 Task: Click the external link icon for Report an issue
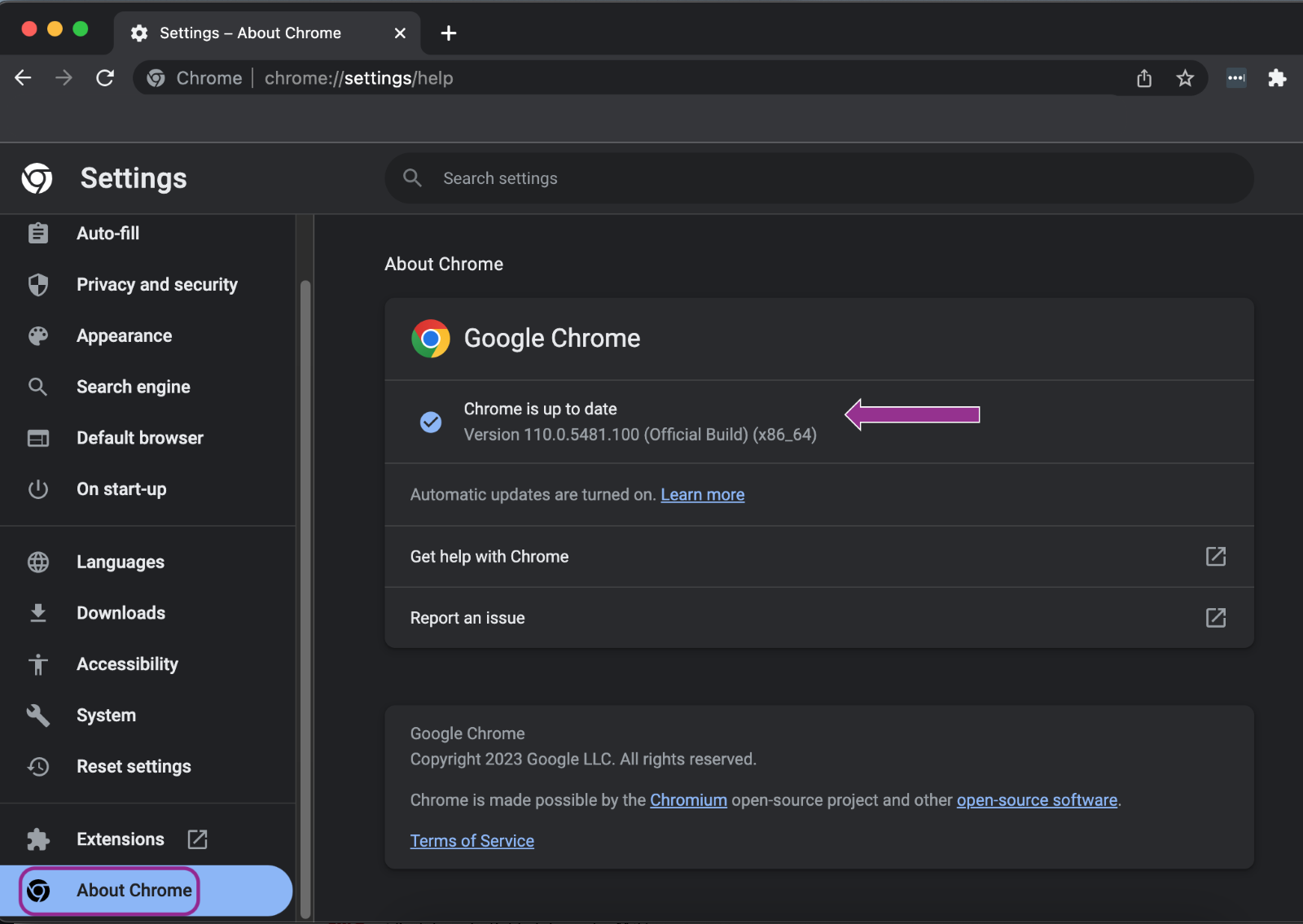coord(1215,618)
